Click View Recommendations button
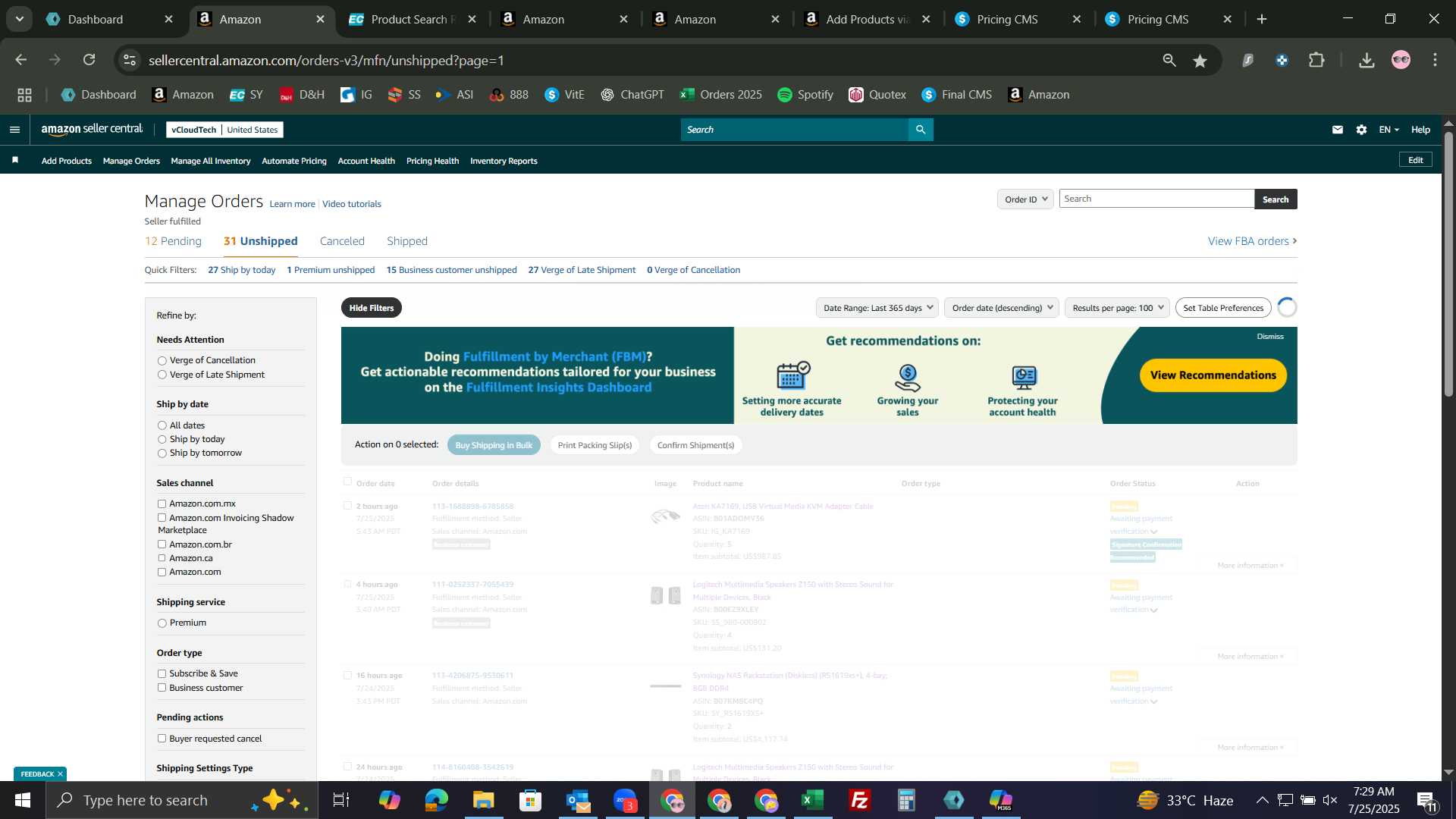 click(1213, 375)
